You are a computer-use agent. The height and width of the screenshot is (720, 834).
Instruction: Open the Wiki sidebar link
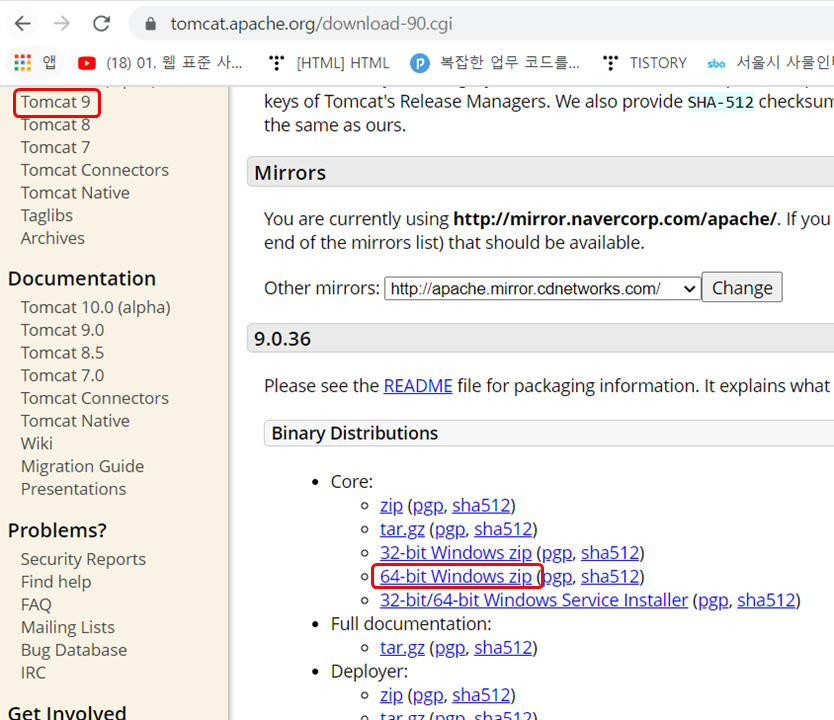(37, 443)
